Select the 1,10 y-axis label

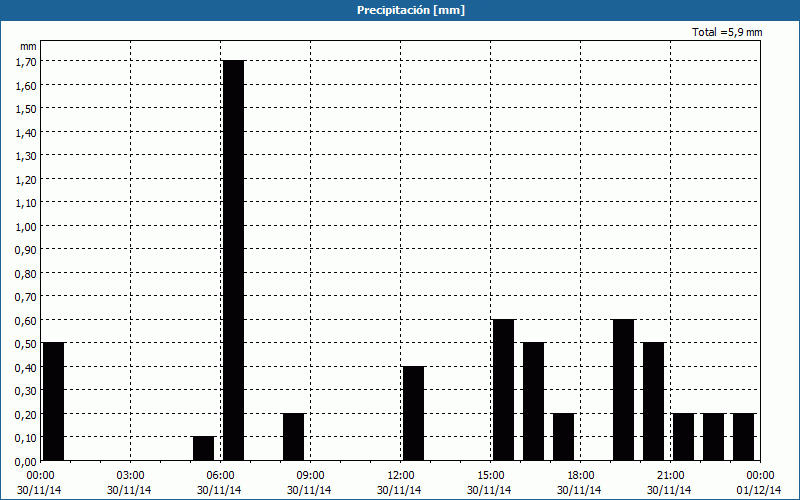coord(27,203)
